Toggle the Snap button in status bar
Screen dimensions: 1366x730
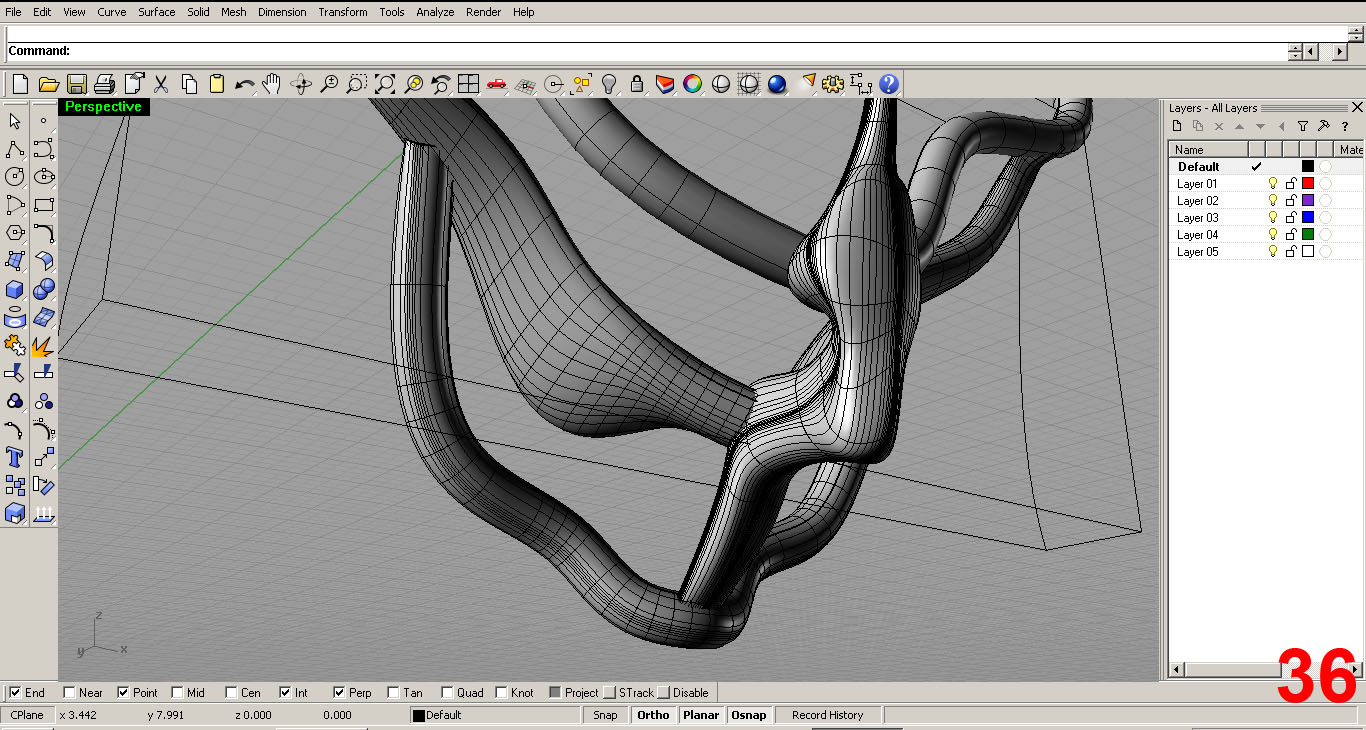coord(605,715)
